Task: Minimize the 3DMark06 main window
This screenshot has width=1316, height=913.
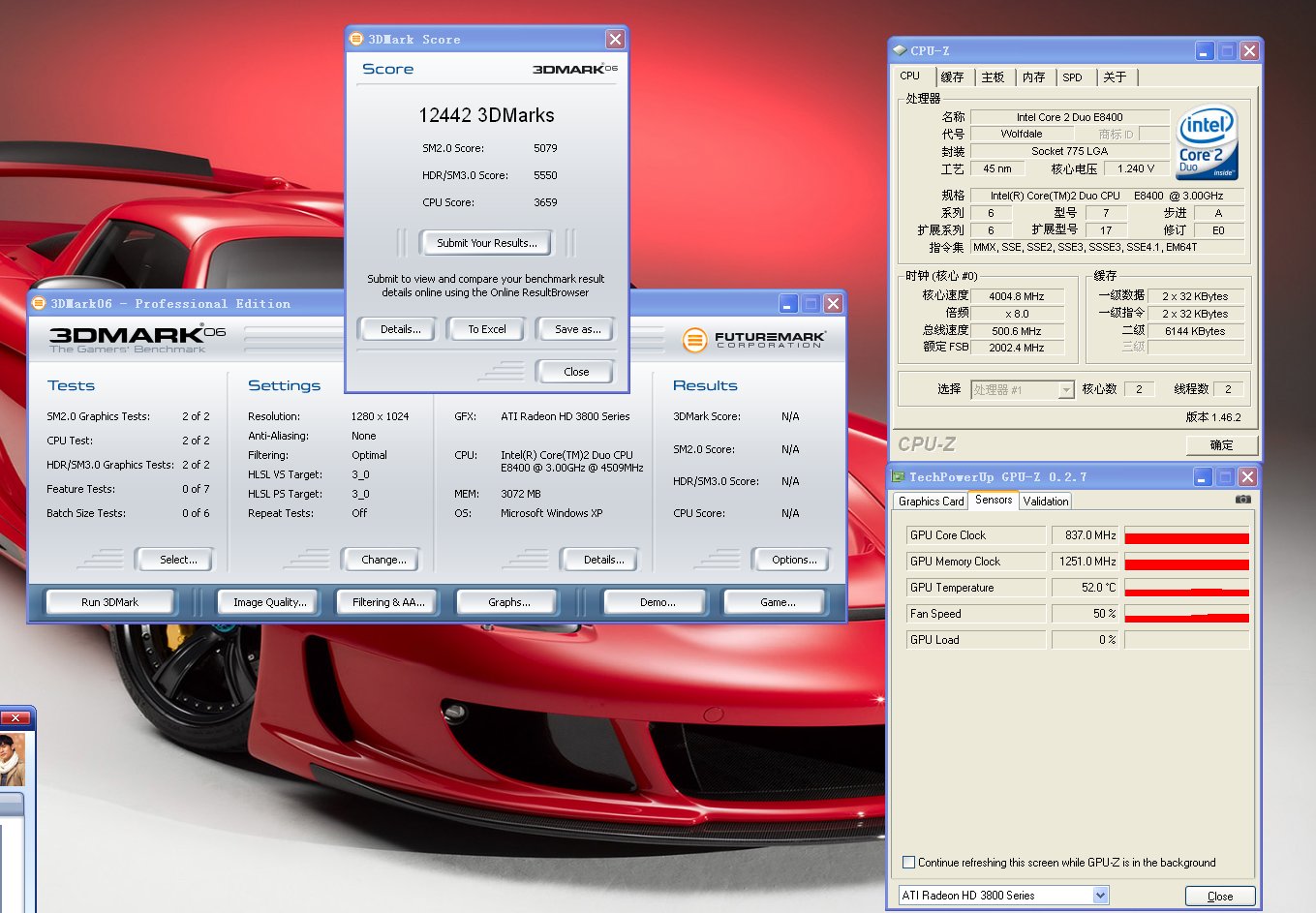Action: click(788, 303)
